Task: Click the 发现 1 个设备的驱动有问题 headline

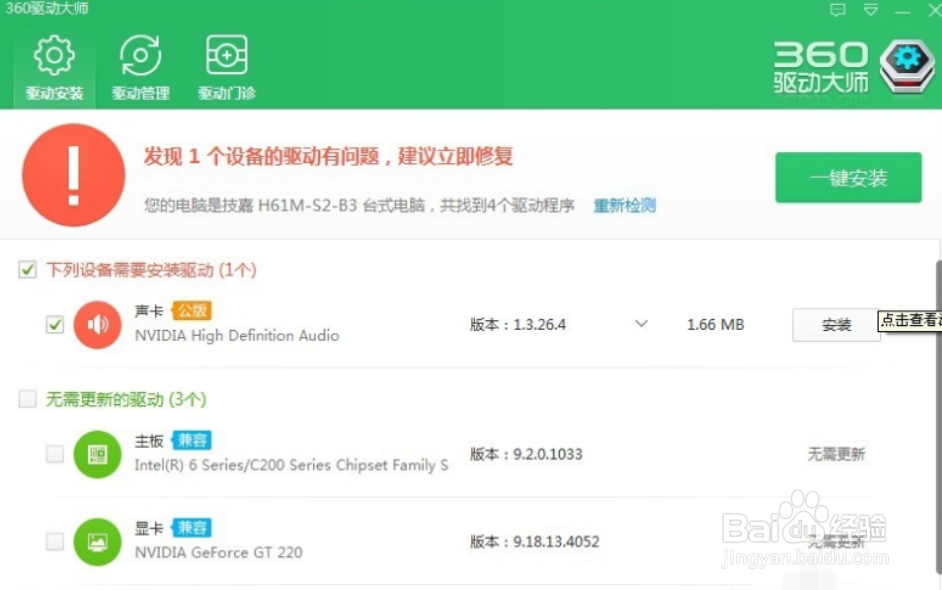Action: coord(328,156)
